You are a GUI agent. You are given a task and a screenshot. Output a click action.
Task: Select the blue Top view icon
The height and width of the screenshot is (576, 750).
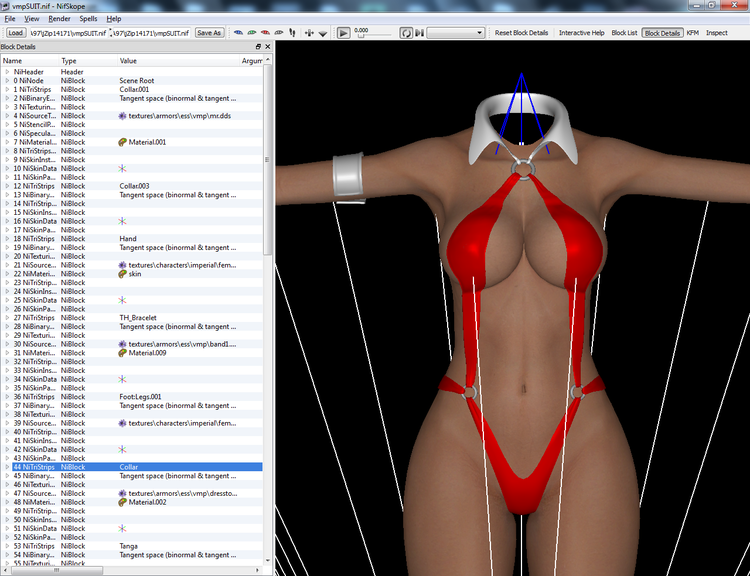pyautogui.click(x=238, y=33)
